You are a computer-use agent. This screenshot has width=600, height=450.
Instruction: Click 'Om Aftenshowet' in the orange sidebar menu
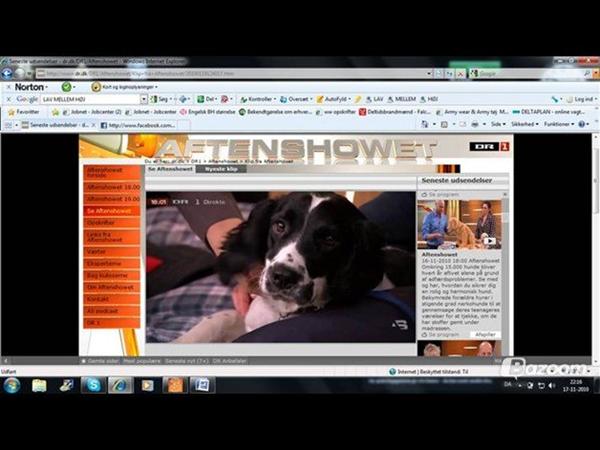tap(112, 287)
